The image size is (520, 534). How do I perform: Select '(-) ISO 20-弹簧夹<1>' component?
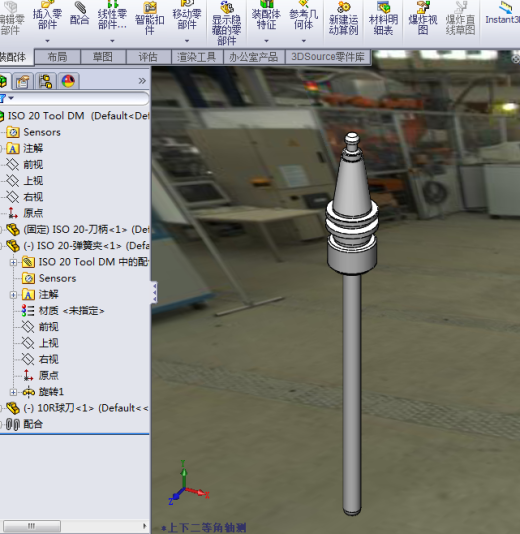pyautogui.click(x=78, y=246)
